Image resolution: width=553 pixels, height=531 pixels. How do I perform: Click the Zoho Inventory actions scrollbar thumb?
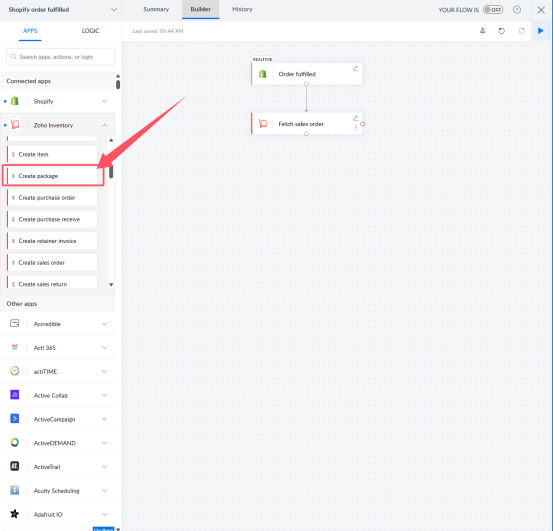(x=111, y=172)
